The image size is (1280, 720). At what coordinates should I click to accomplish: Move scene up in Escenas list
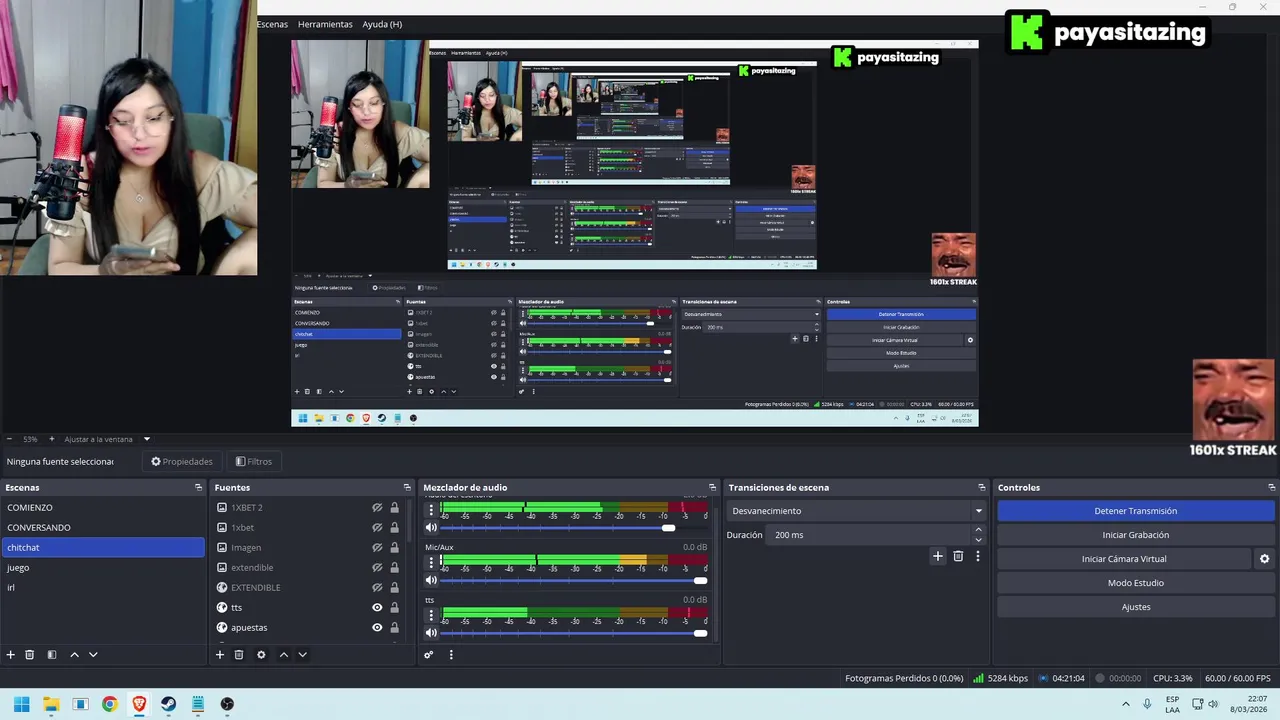point(74,655)
